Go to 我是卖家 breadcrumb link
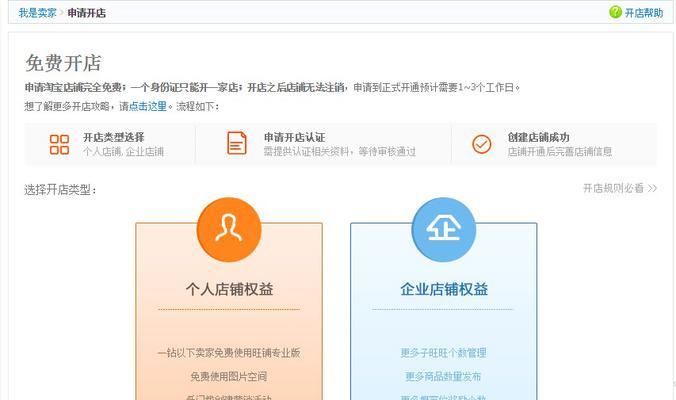676x400 pixels. [38, 13]
